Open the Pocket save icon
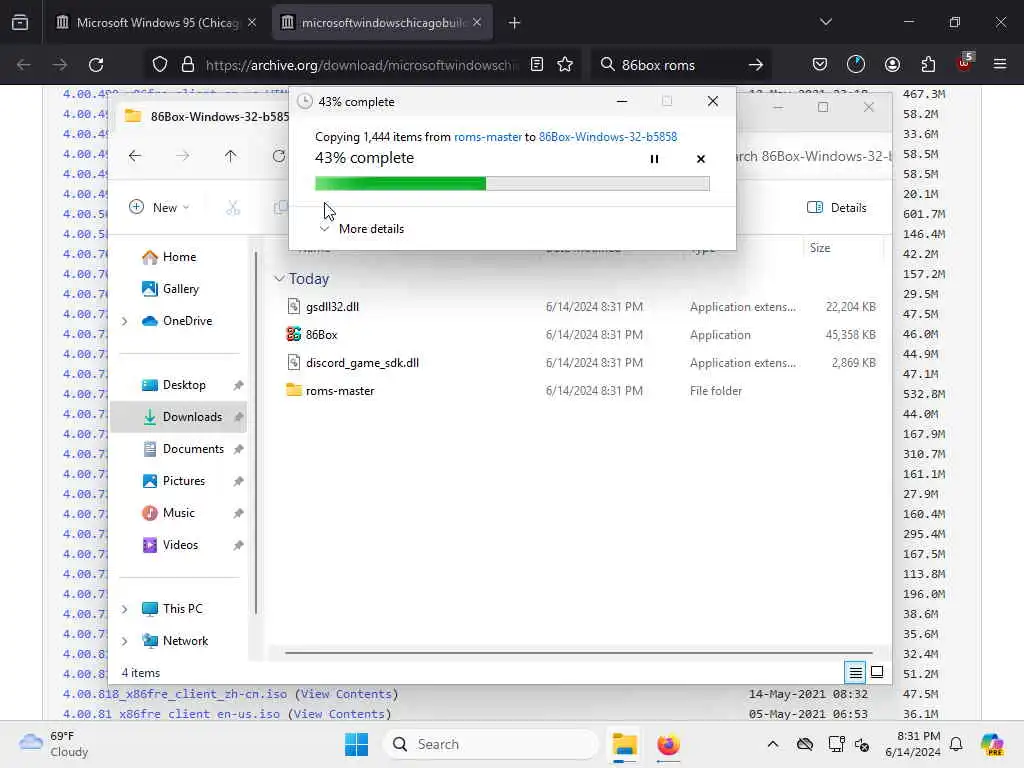Image resolution: width=1024 pixels, height=768 pixels. 820,65
